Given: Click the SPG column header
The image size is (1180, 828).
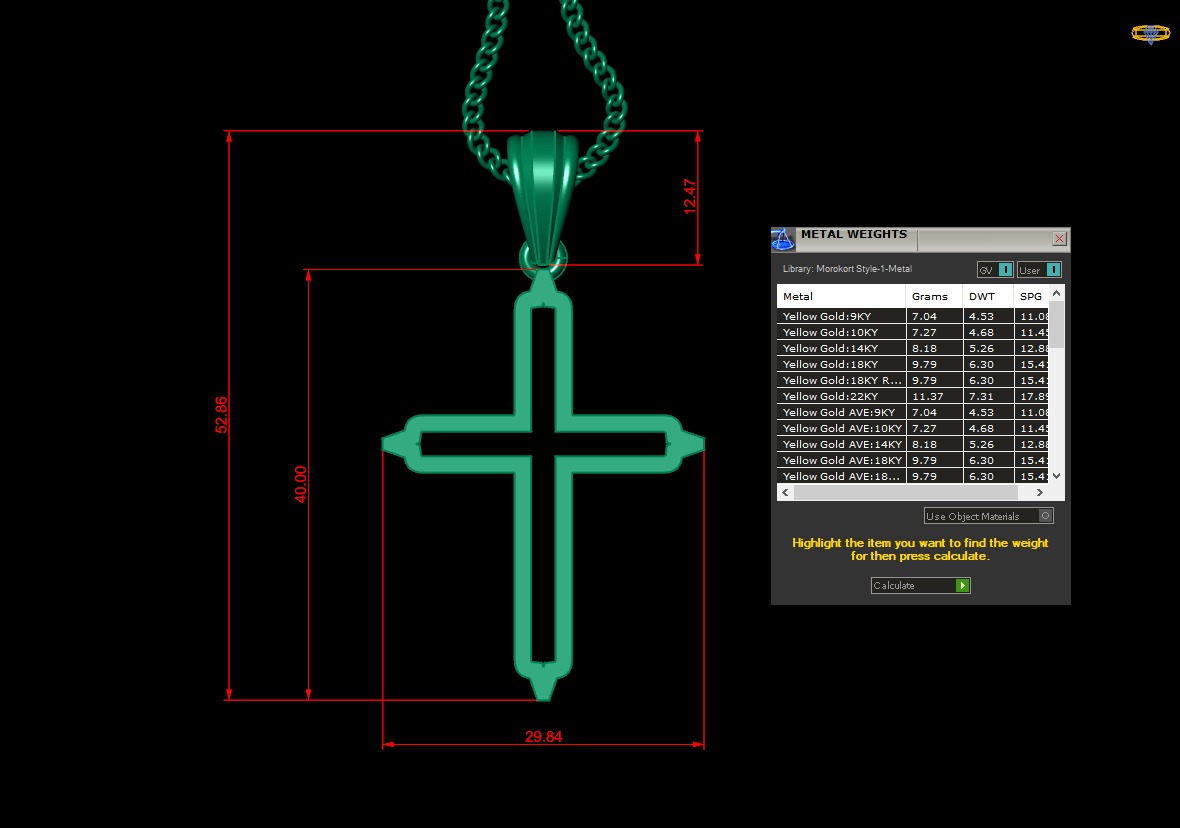Looking at the screenshot, I should click(1031, 296).
